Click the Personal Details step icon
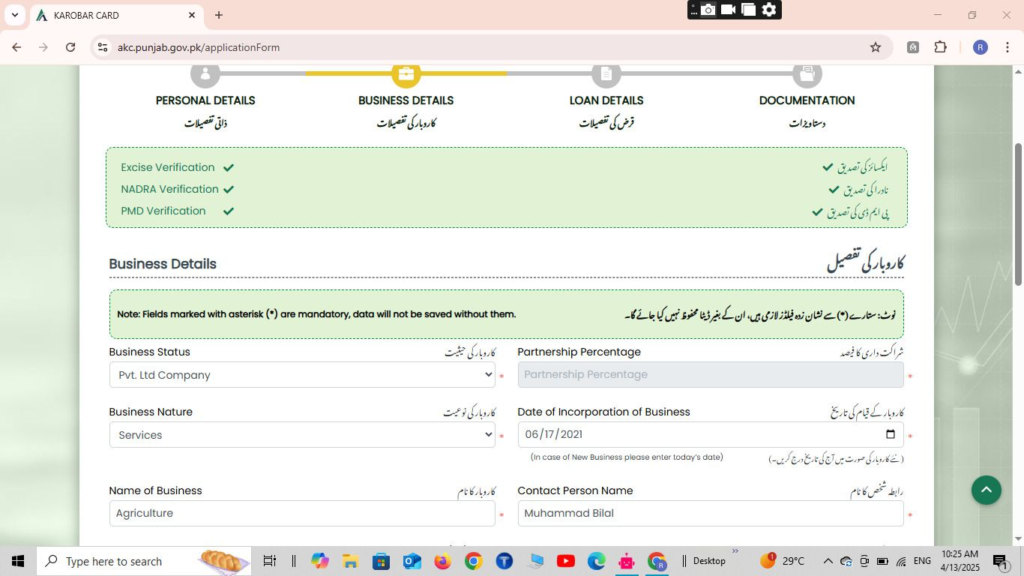 [205, 74]
